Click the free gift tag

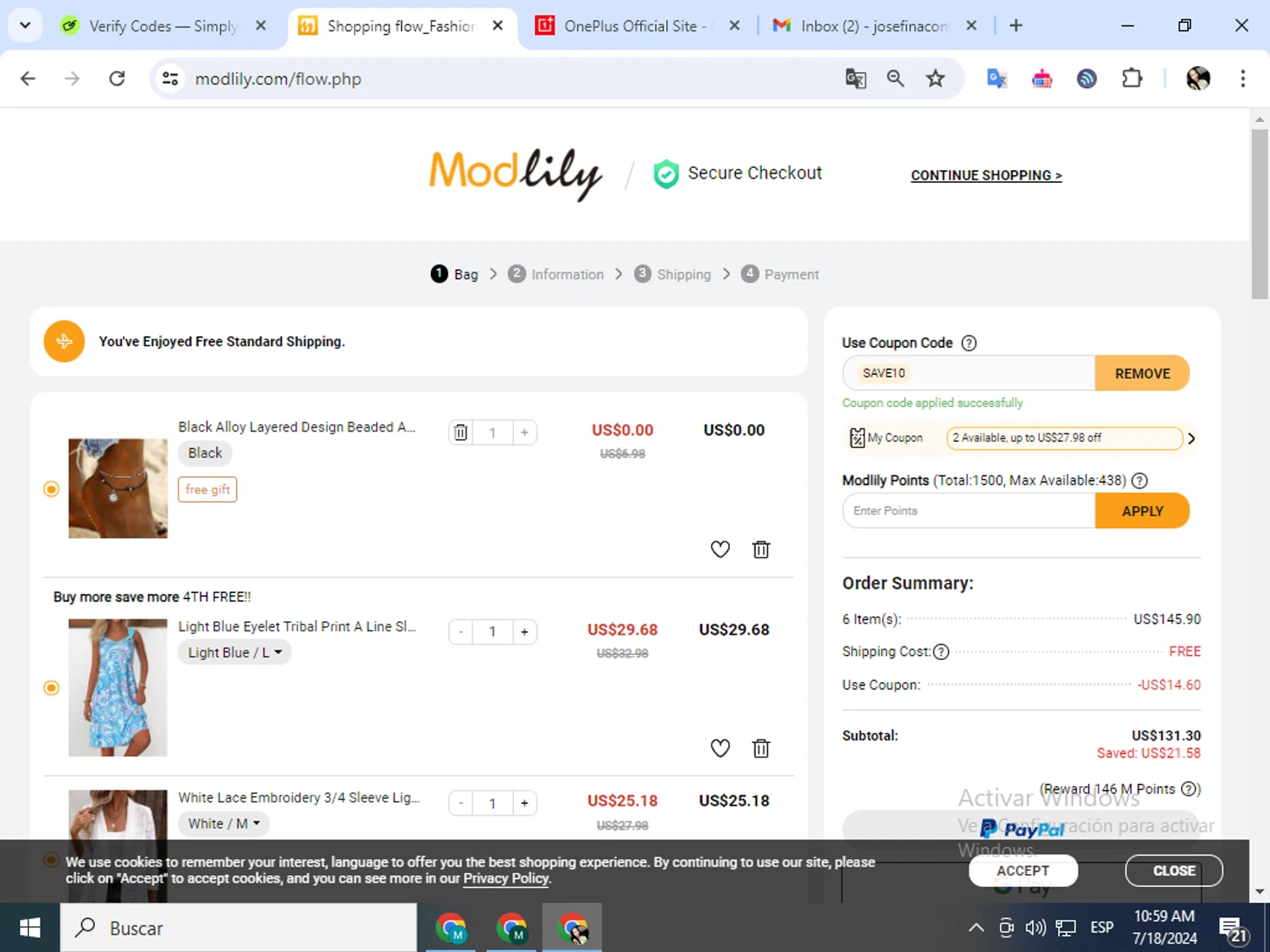click(207, 489)
